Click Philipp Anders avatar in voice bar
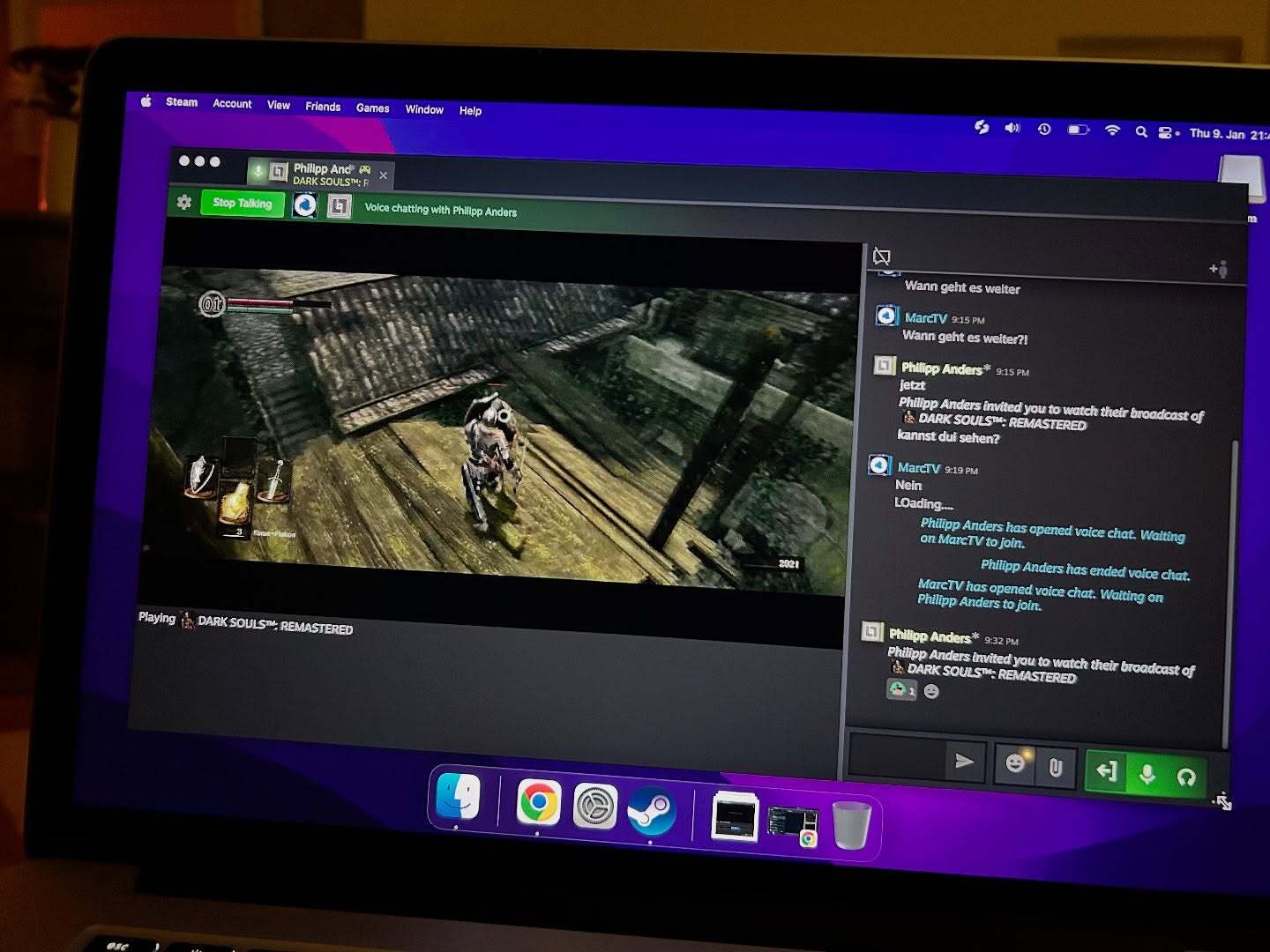 [340, 206]
